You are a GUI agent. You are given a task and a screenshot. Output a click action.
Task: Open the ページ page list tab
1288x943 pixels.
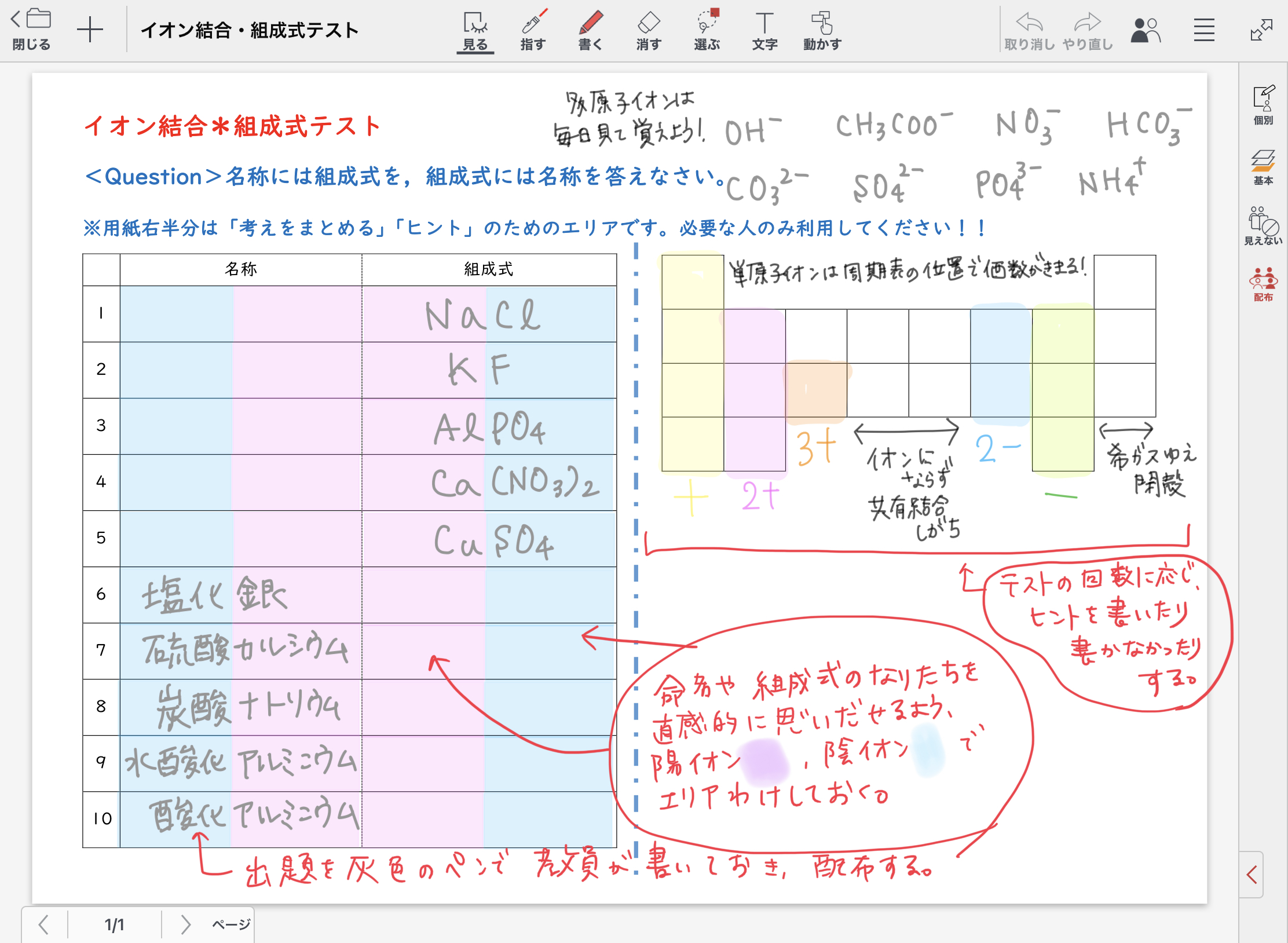[231, 924]
